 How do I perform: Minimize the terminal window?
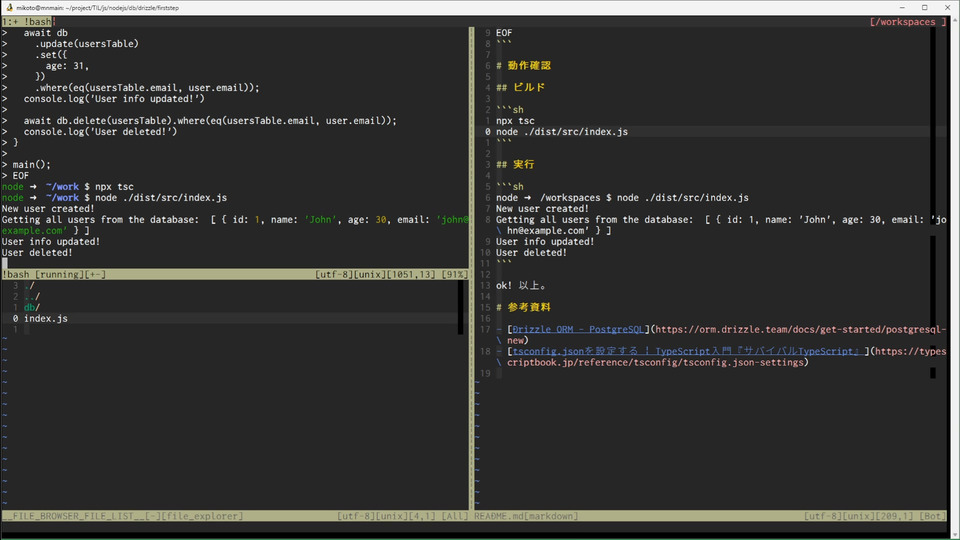pyautogui.click(x=902, y=7)
